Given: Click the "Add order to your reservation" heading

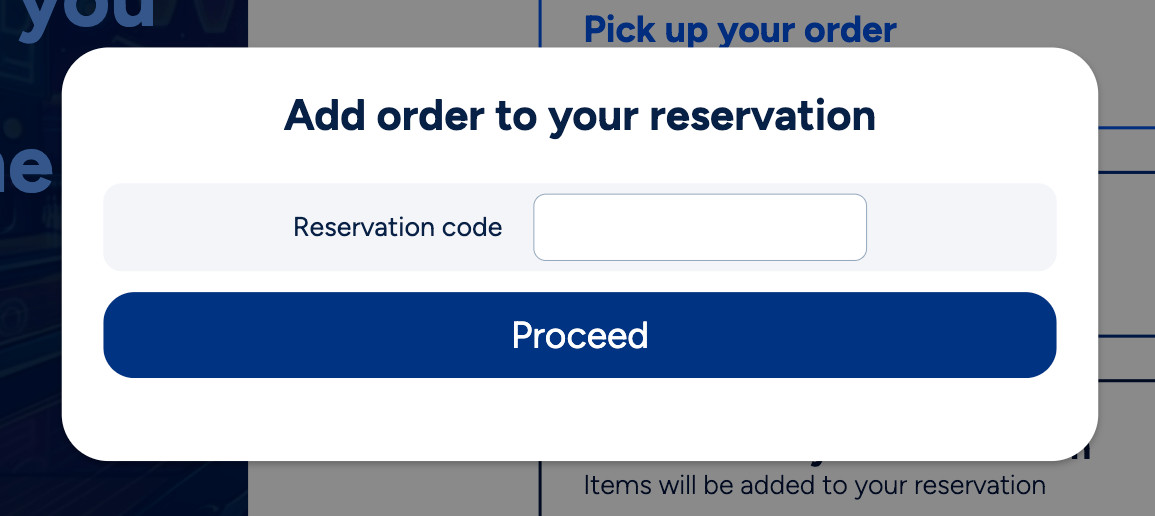Looking at the screenshot, I should [579, 116].
